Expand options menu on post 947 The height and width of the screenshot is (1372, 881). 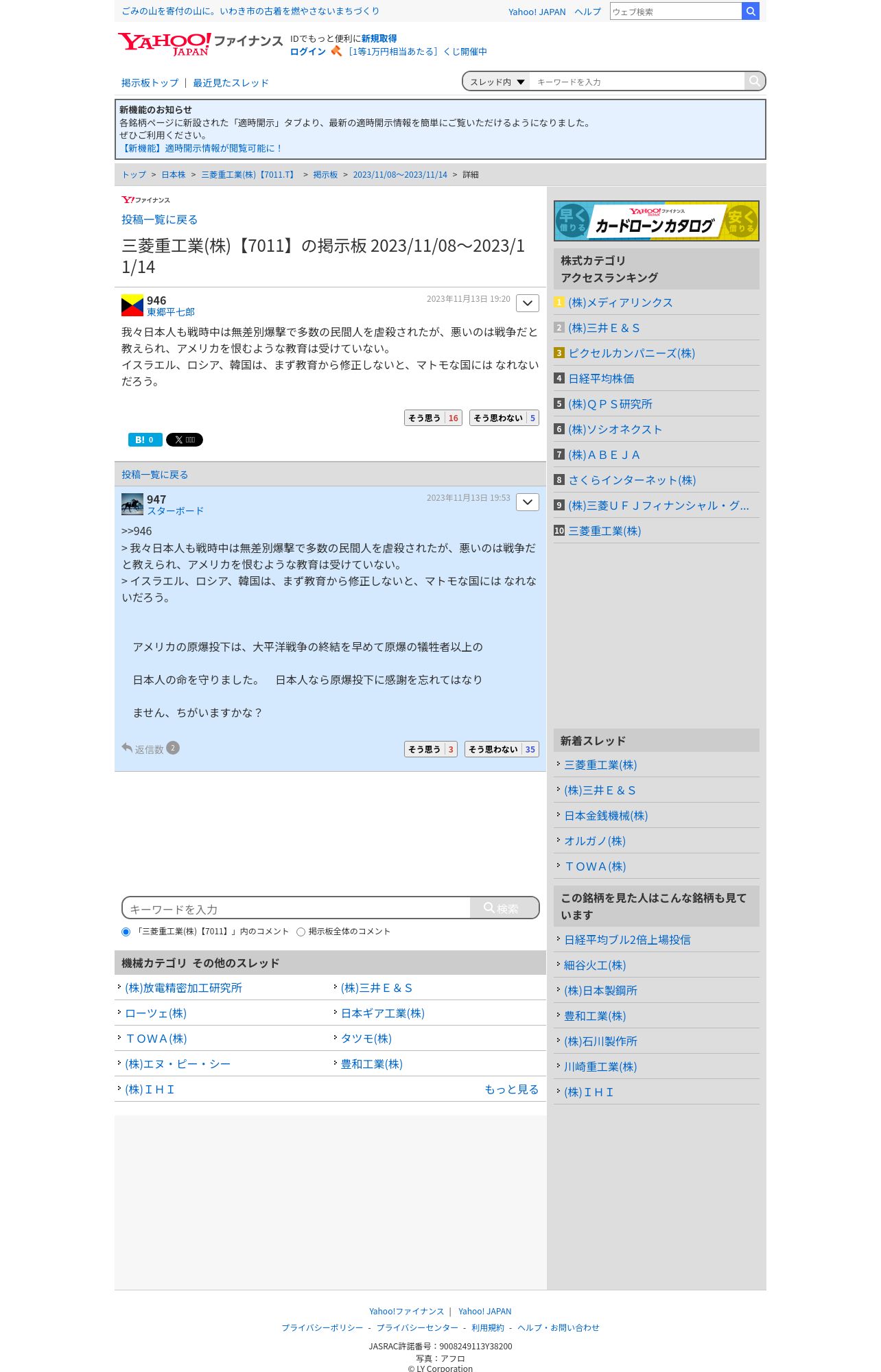(528, 502)
